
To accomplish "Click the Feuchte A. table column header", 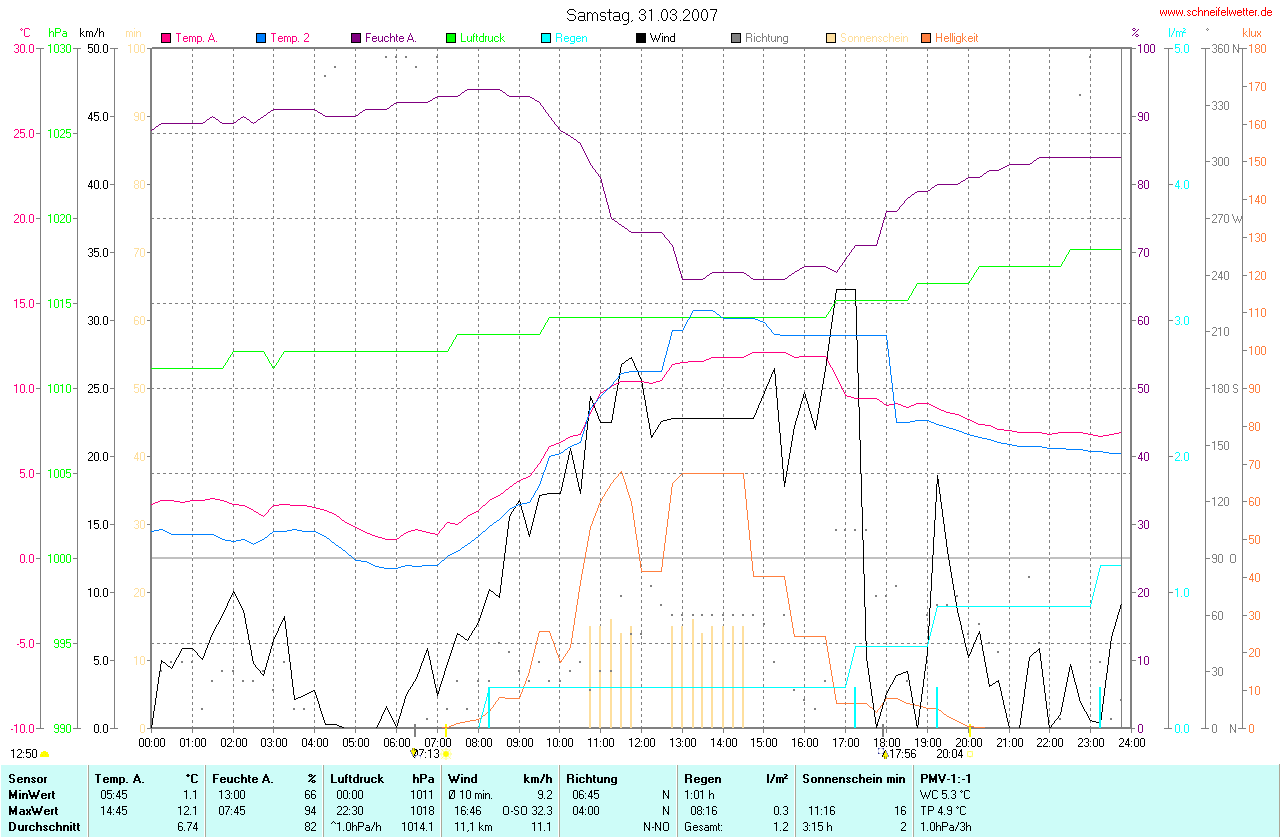I will pyautogui.click(x=244, y=778).
